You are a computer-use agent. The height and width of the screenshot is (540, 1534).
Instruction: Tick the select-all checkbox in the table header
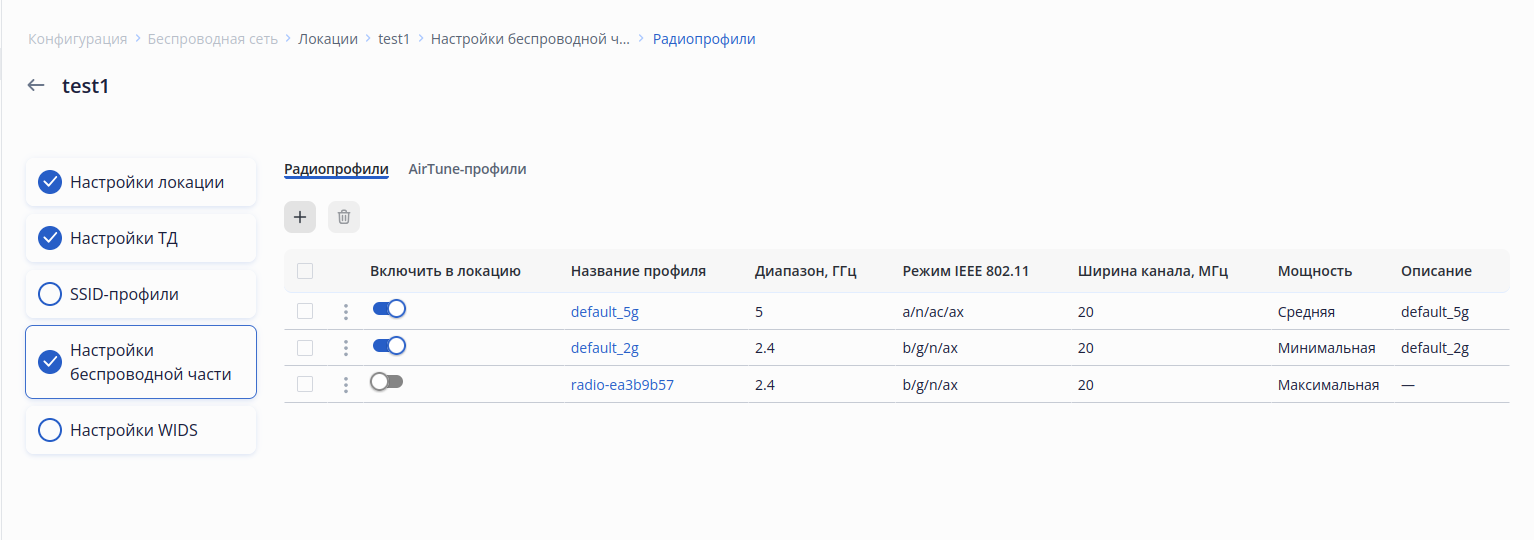click(x=305, y=271)
